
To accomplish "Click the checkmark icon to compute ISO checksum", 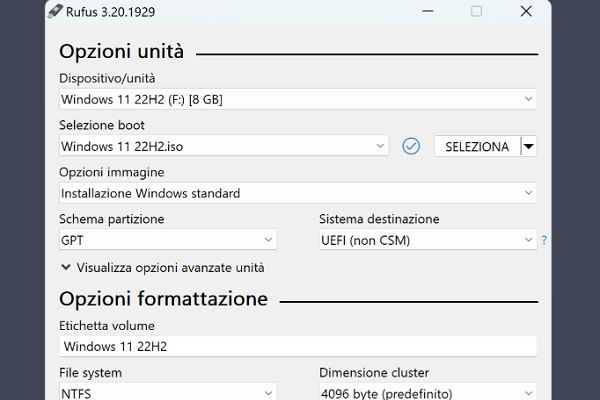I will [x=411, y=146].
